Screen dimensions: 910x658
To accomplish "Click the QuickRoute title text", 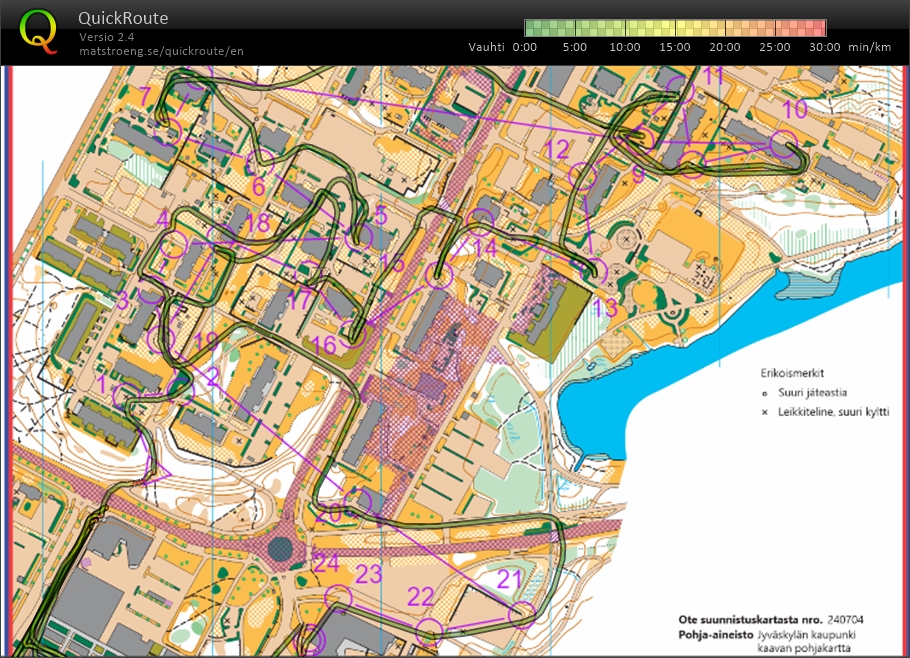I will coord(122,18).
